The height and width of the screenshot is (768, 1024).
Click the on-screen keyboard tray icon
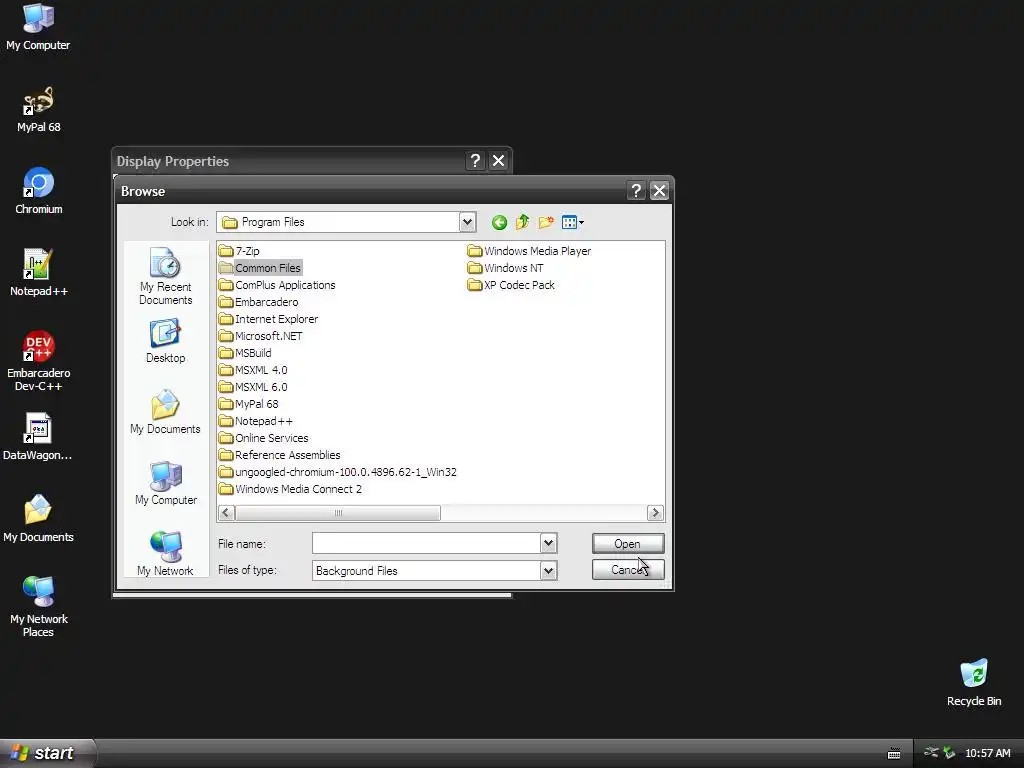tap(894, 754)
